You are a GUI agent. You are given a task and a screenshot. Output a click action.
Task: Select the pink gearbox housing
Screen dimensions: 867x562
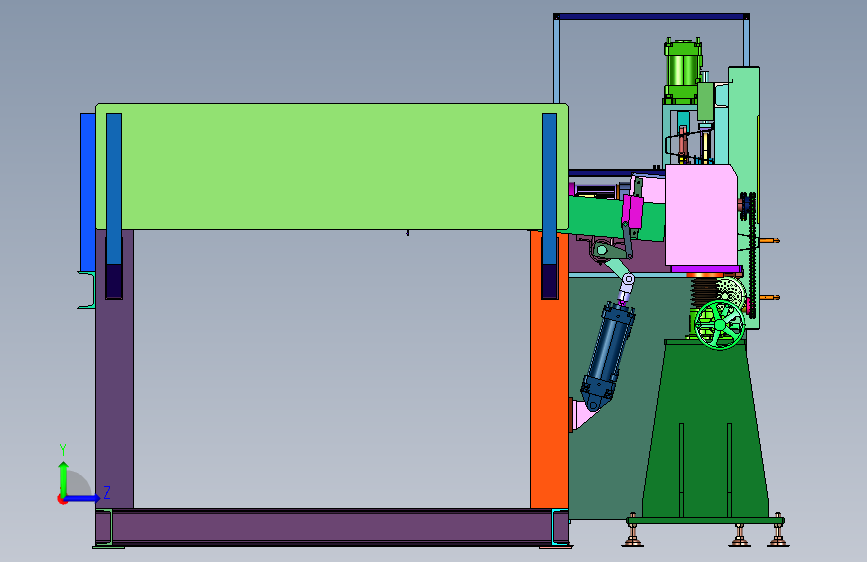(701, 215)
